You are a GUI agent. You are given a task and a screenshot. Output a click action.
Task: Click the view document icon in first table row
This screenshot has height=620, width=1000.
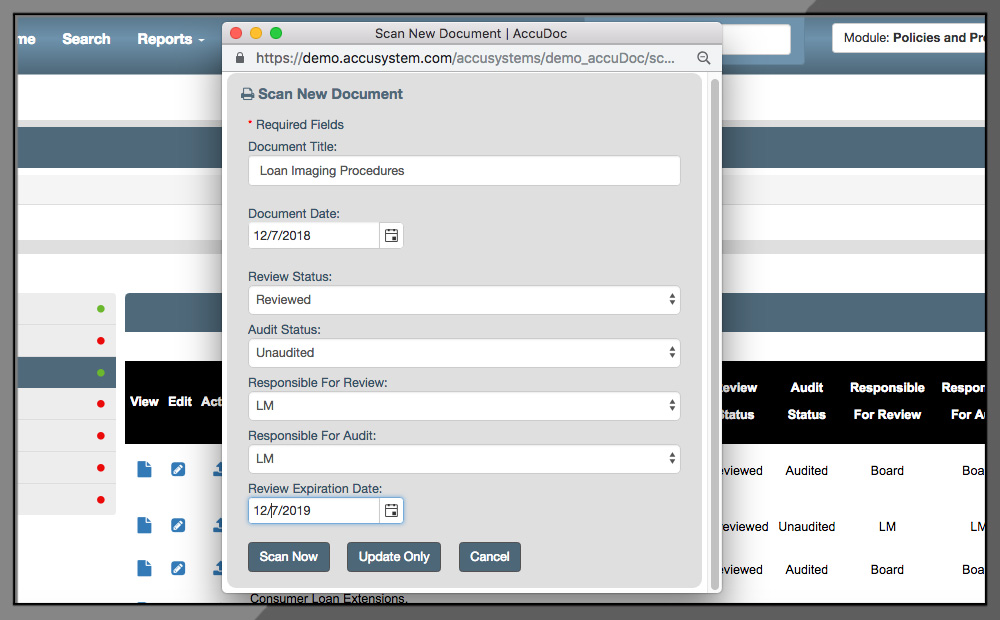point(144,469)
